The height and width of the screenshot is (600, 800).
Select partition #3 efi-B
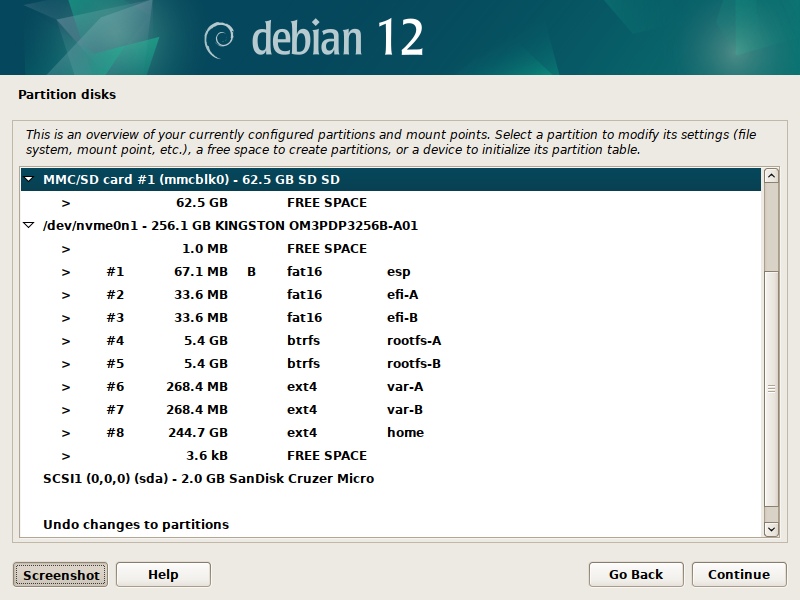pyautogui.click(x=391, y=317)
